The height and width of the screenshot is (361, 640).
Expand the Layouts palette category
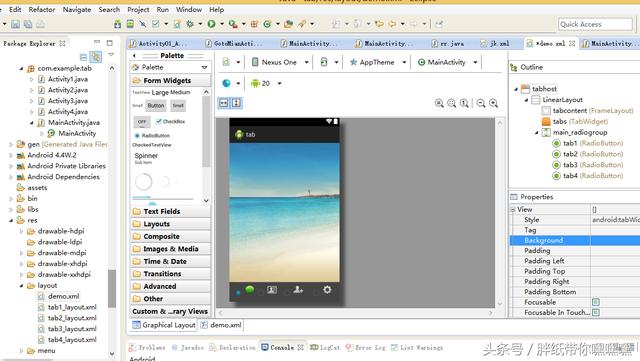(x=171, y=224)
